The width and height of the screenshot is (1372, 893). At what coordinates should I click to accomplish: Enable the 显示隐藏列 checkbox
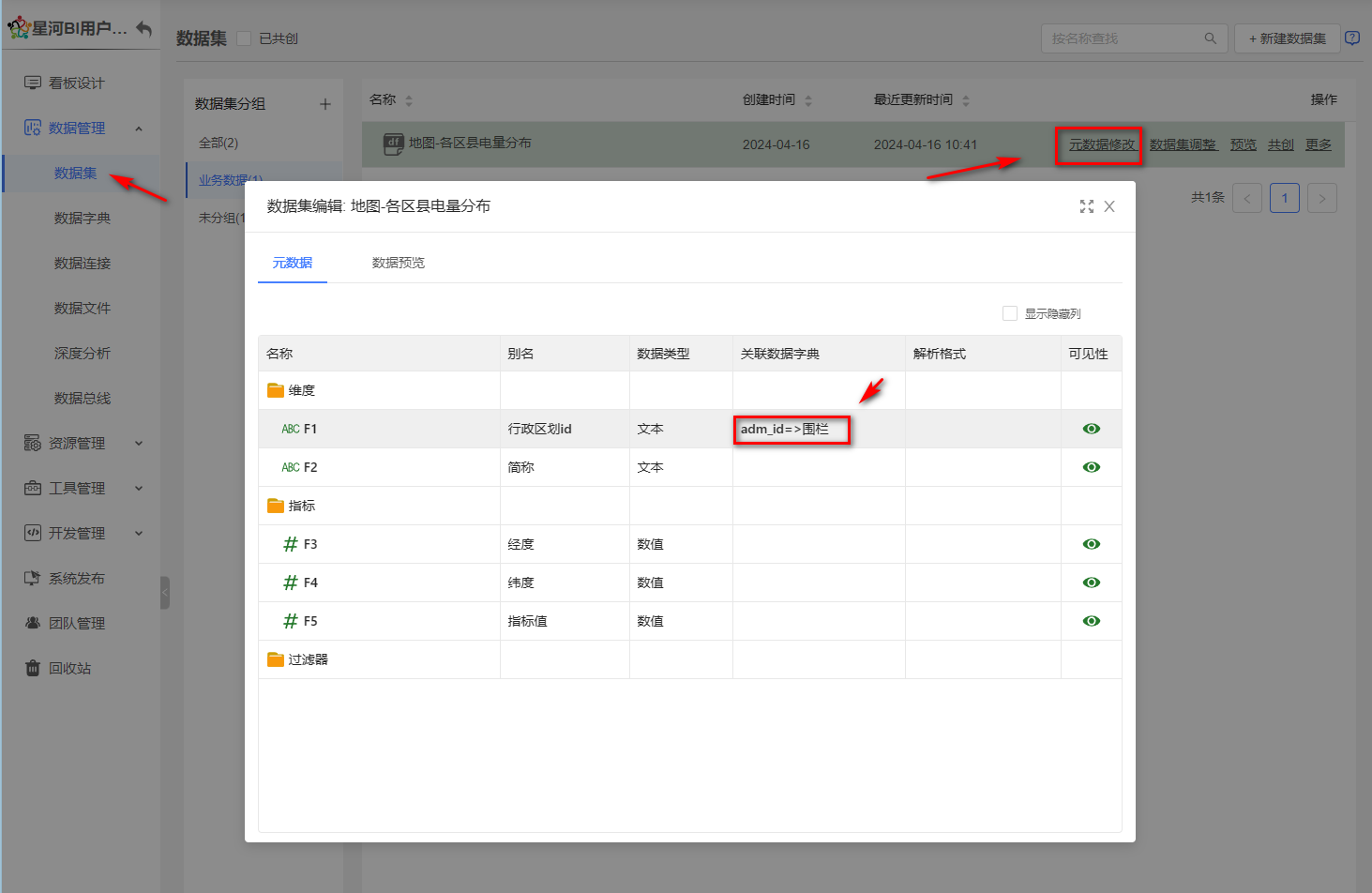click(1010, 313)
